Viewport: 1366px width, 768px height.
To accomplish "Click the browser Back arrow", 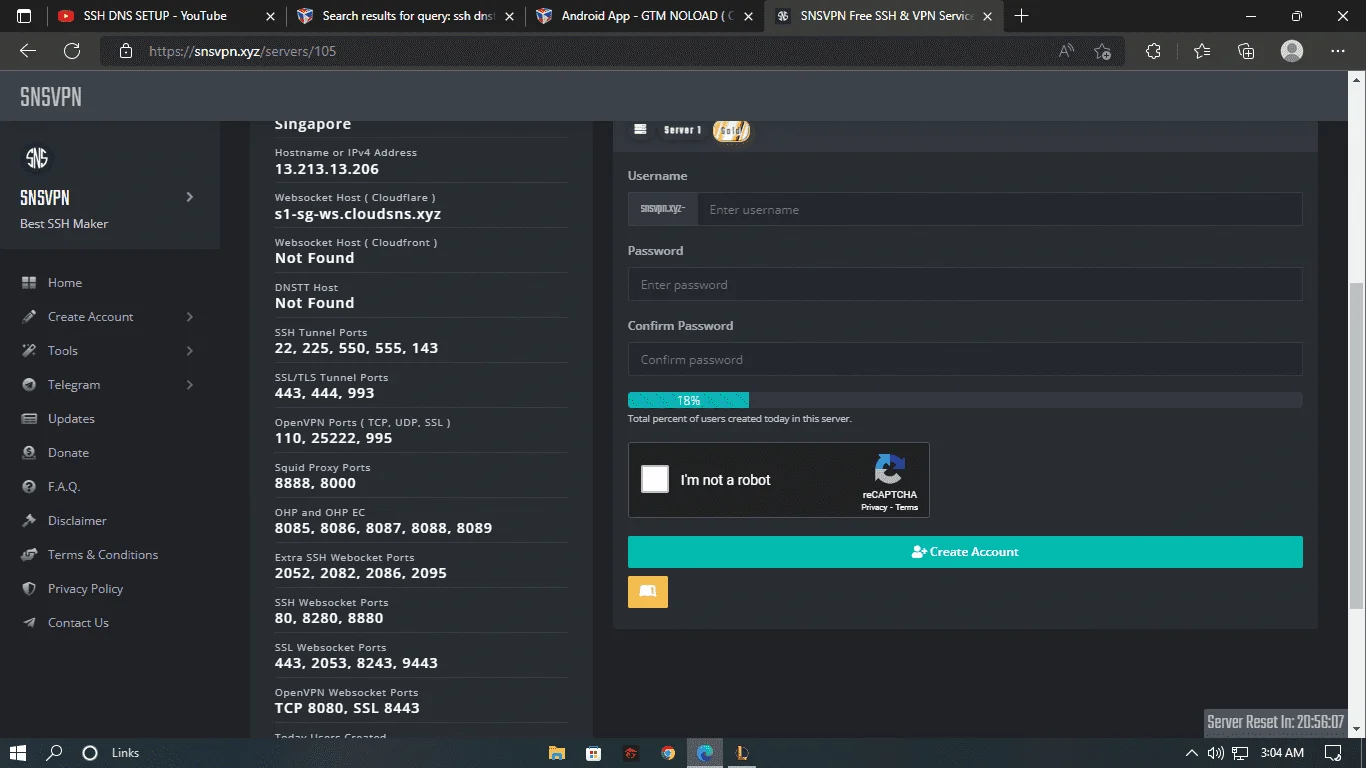I will click(28, 51).
